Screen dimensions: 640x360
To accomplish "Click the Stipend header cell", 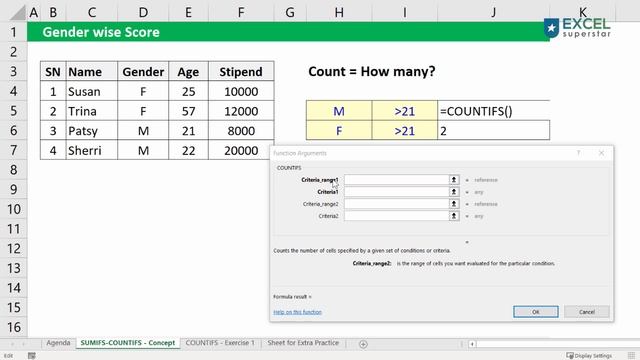I will point(241,72).
